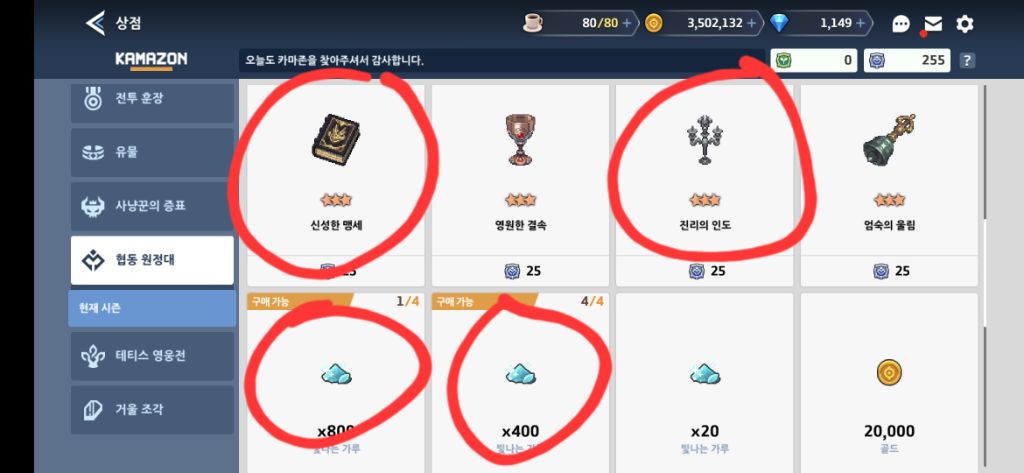Add more coffee stamina with plus
Viewport: 1024px width, 473px height.
click(627, 24)
